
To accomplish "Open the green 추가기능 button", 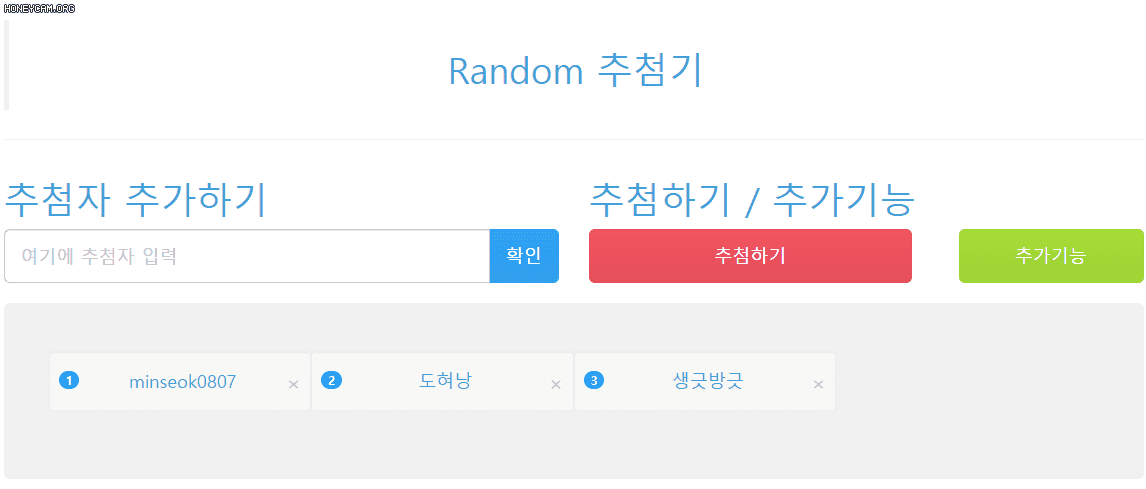I will point(1051,256).
